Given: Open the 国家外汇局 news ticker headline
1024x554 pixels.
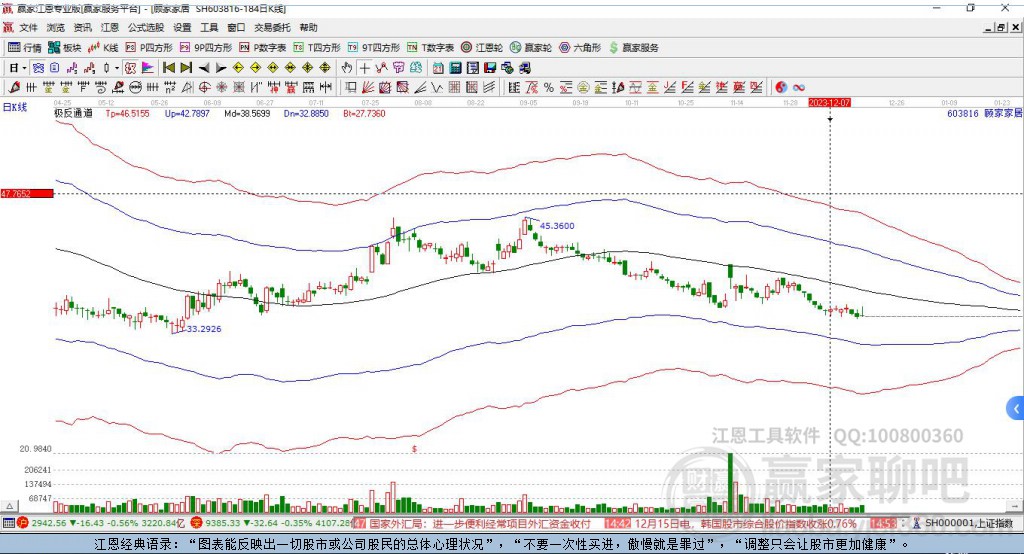Looking at the screenshot, I should (480, 523).
